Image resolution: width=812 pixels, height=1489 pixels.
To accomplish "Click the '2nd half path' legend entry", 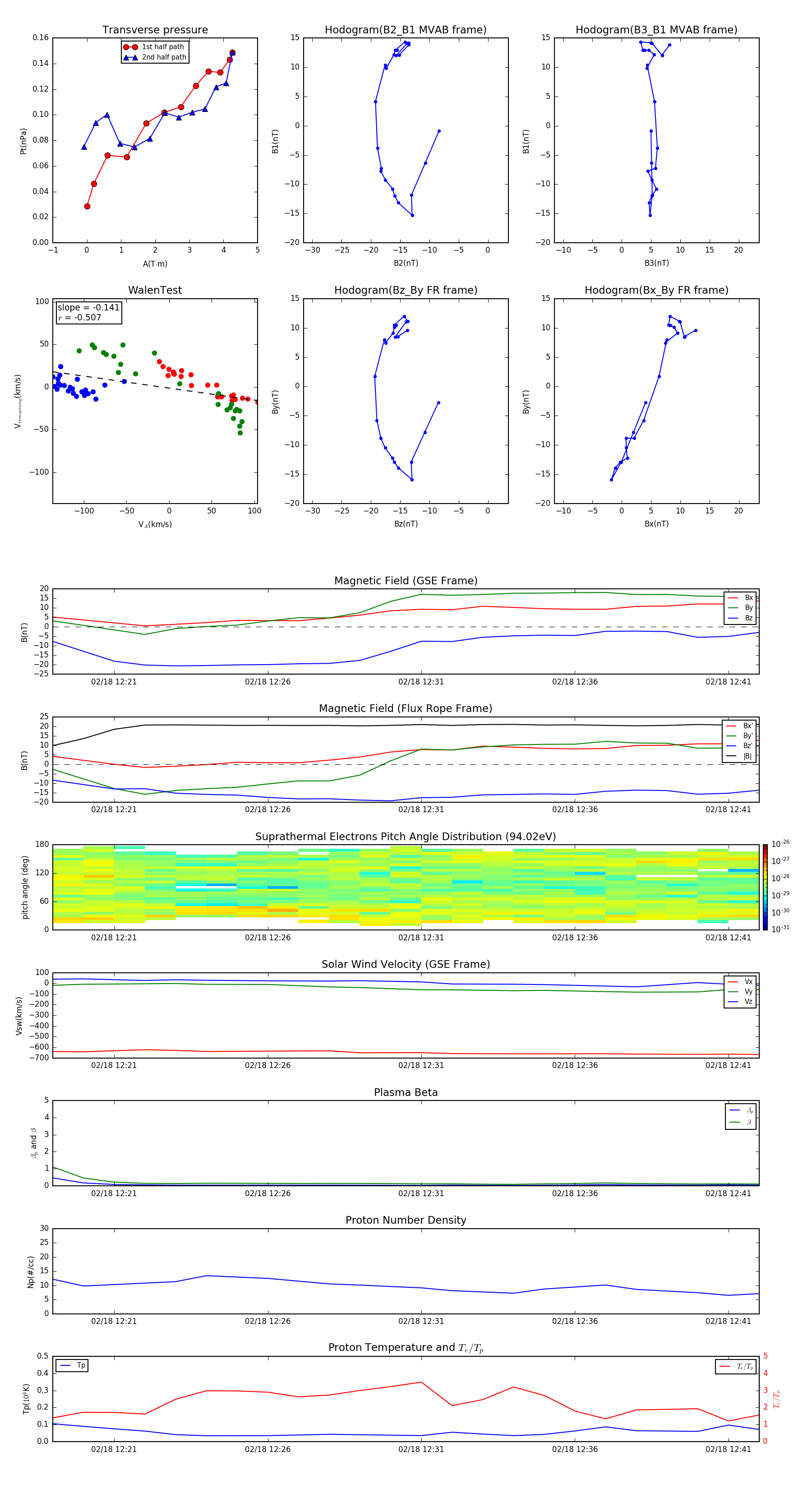I will (x=155, y=57).
